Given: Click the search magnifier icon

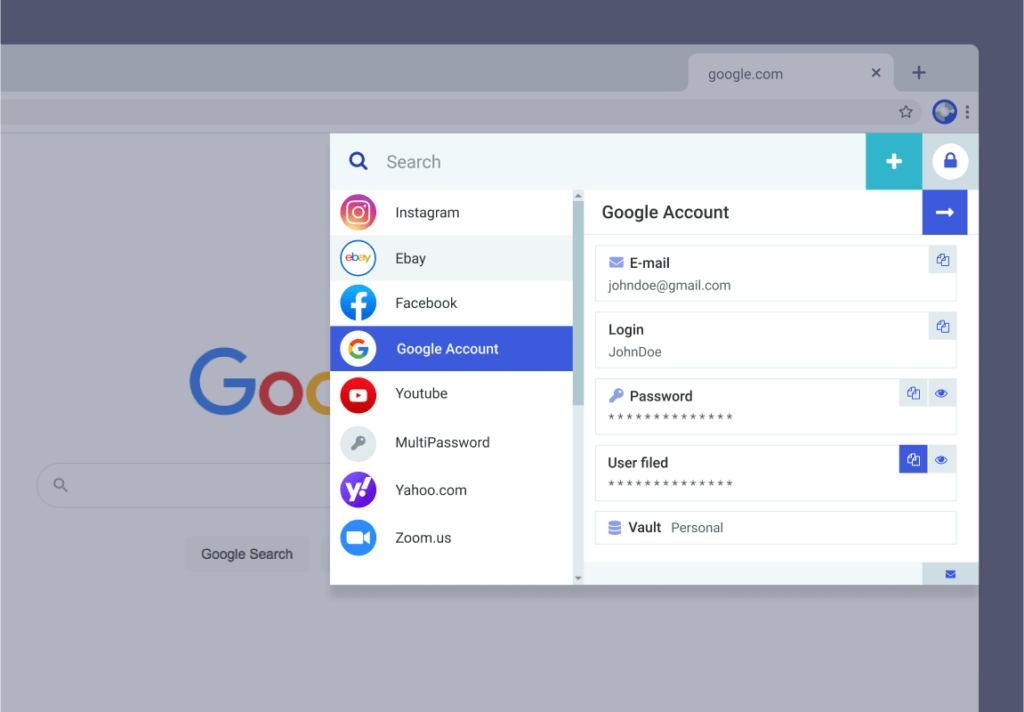Looking at the screenshot, I should click(x=358, y=161).
